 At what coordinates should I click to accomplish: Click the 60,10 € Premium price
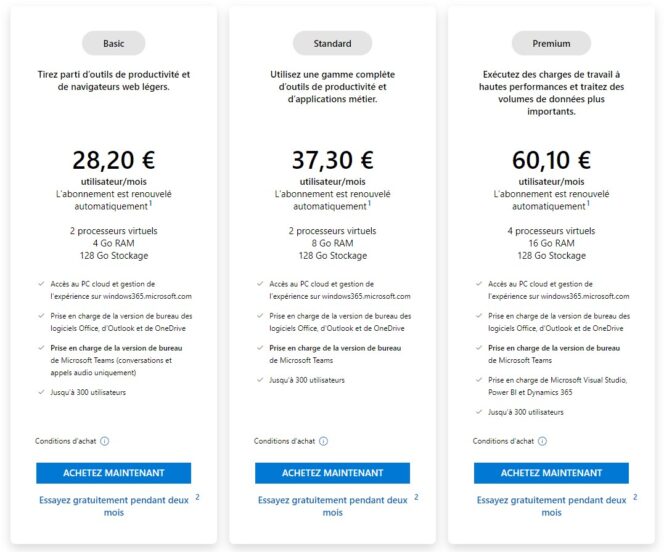551,160
